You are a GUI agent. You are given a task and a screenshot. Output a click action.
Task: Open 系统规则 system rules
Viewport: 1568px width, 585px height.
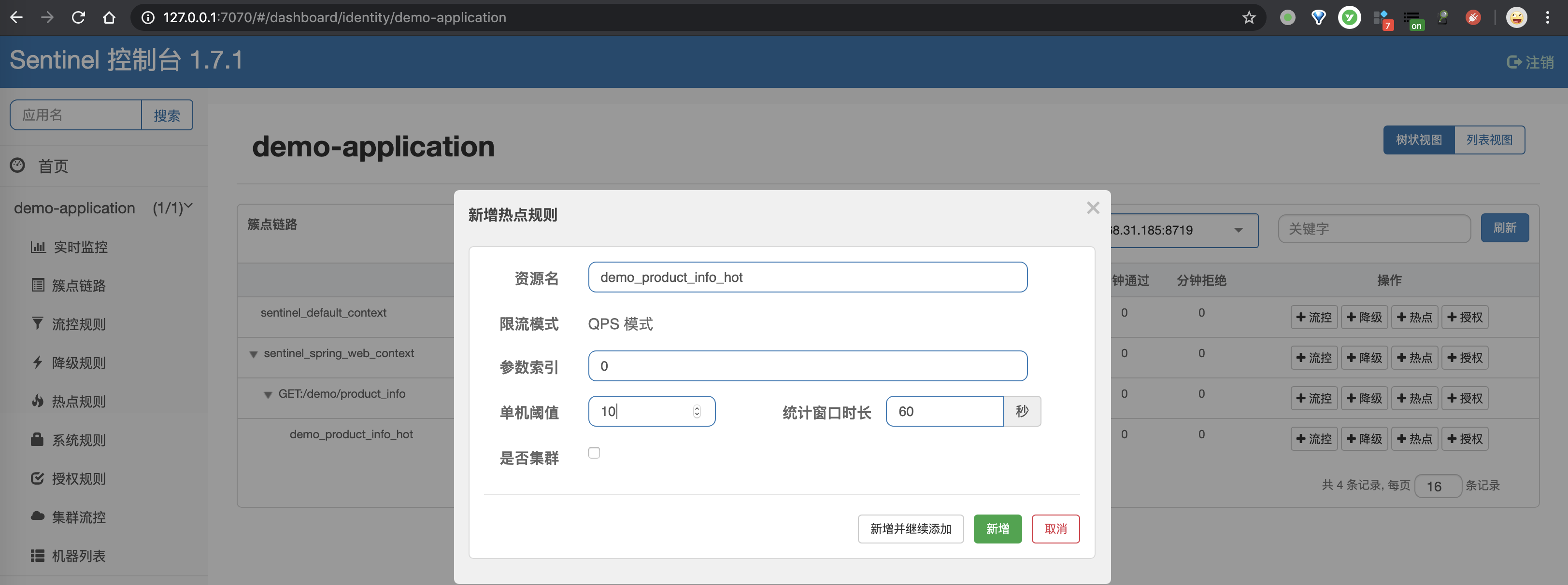coord(78,440)
